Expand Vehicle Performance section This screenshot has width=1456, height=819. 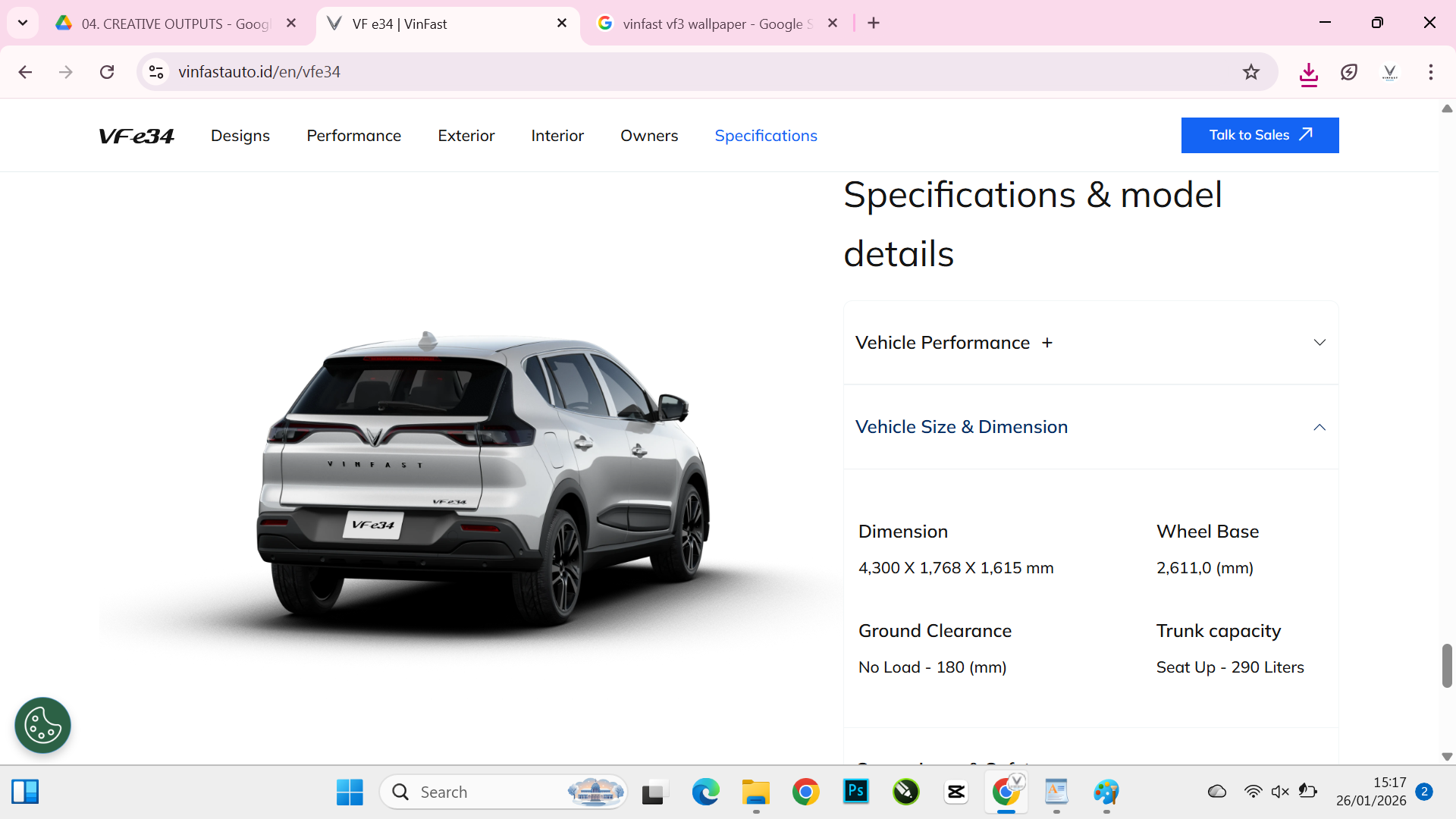(x=1090, y=343)
